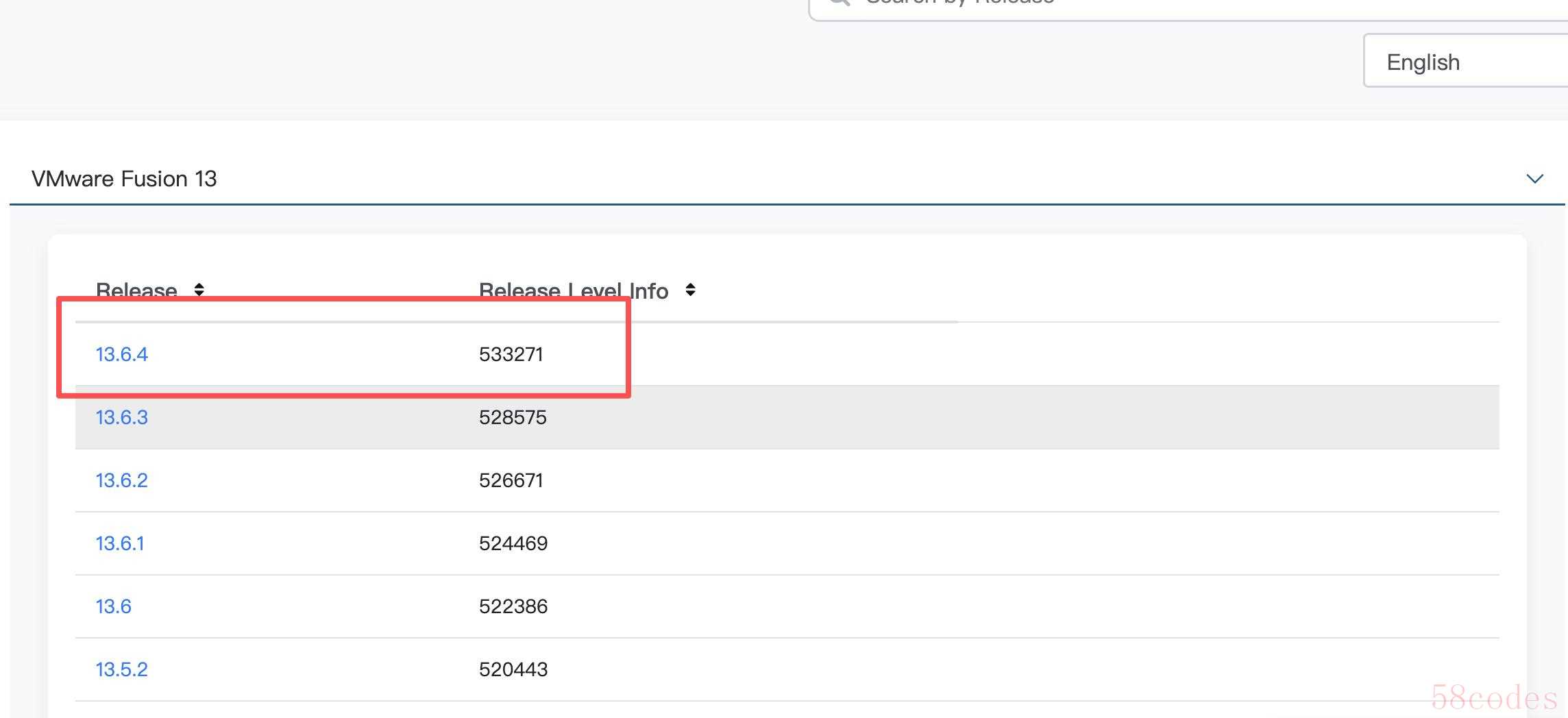Open the 13.6 release link
The image size is (1568, 718).
point(113,606)
